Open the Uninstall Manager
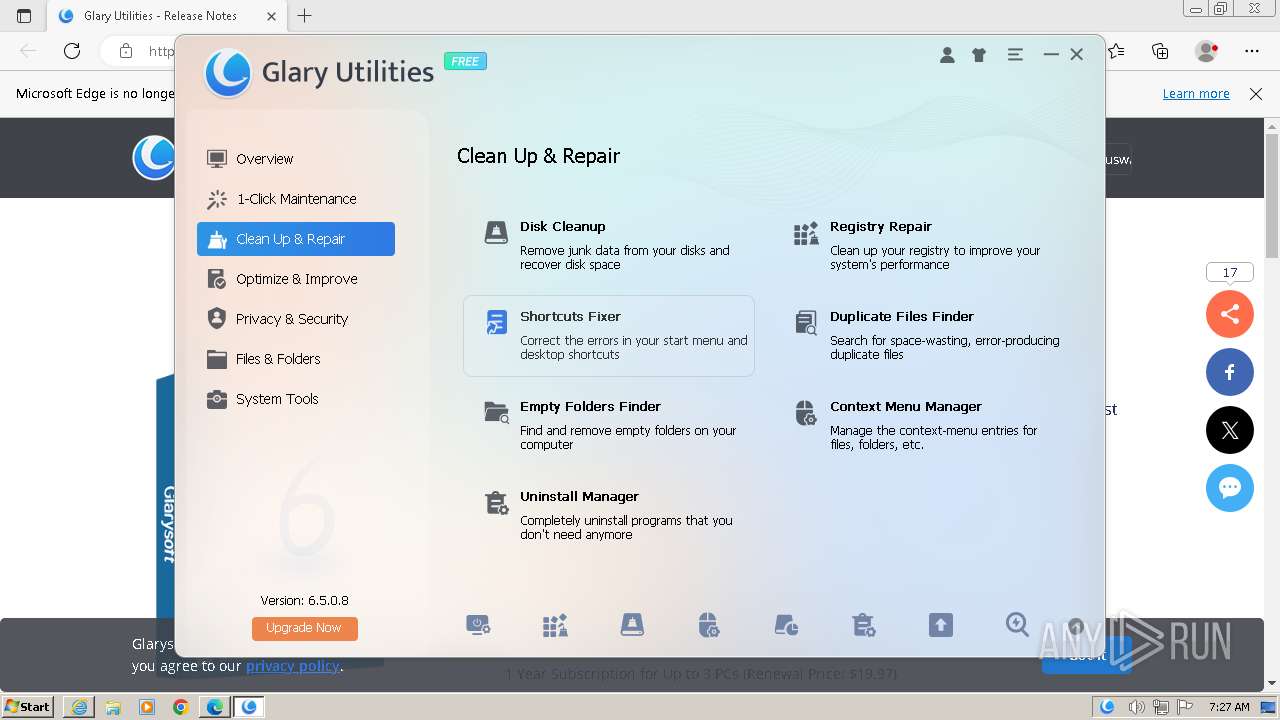 pos(608,515)
